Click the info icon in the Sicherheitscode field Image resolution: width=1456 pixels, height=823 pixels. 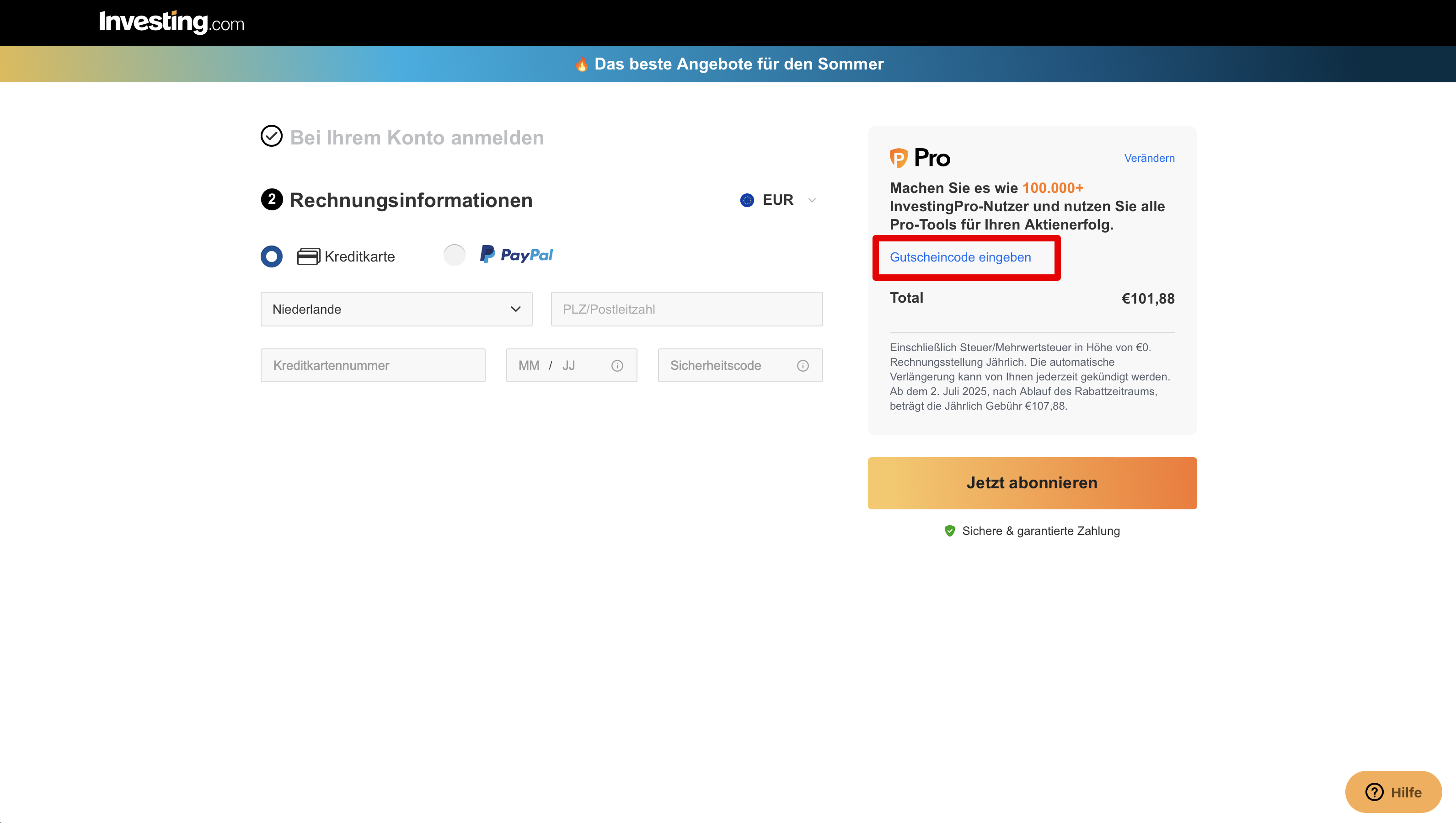(x=803, y=366)
